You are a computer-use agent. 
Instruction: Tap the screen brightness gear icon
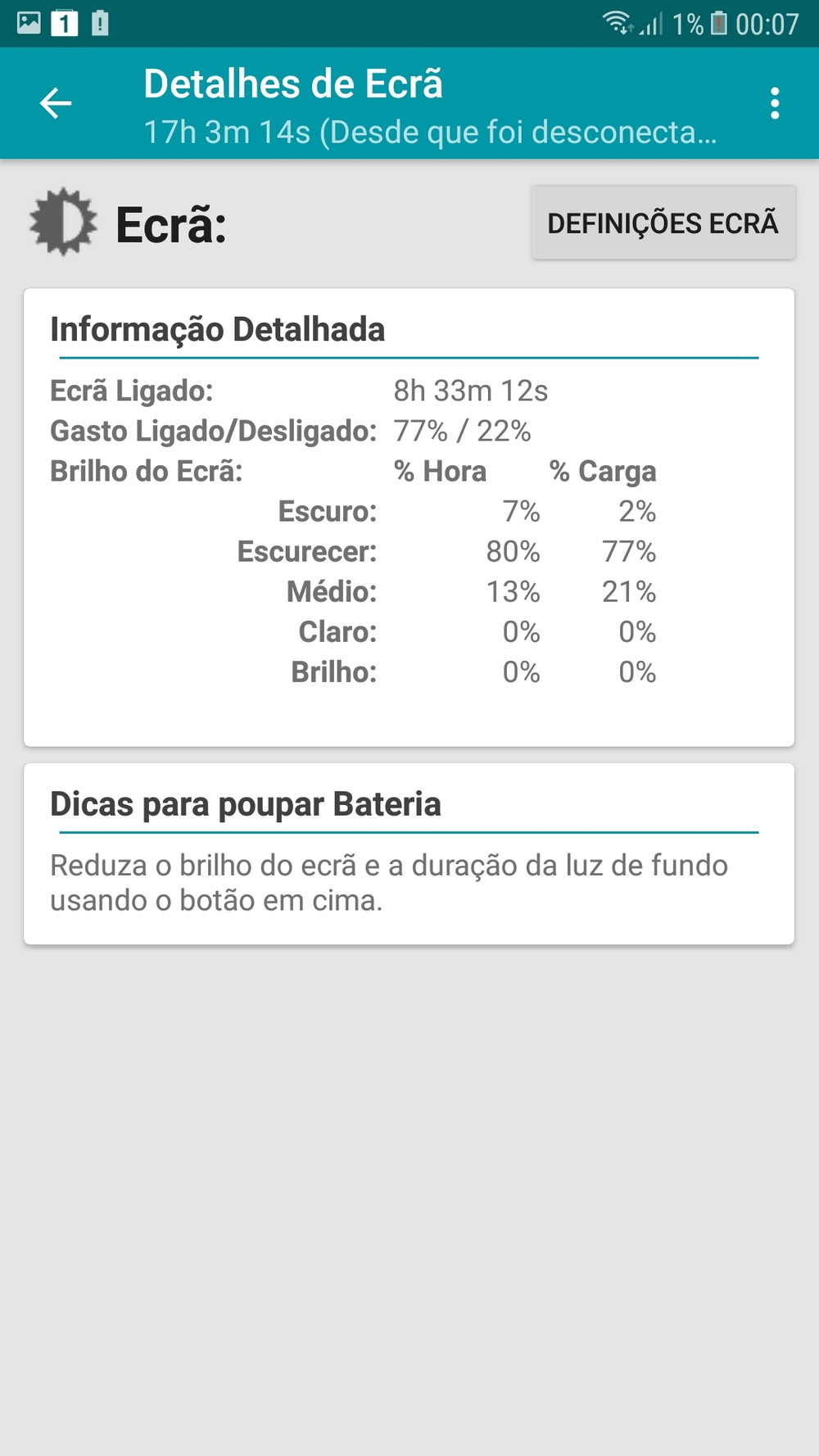click(62, 223)
